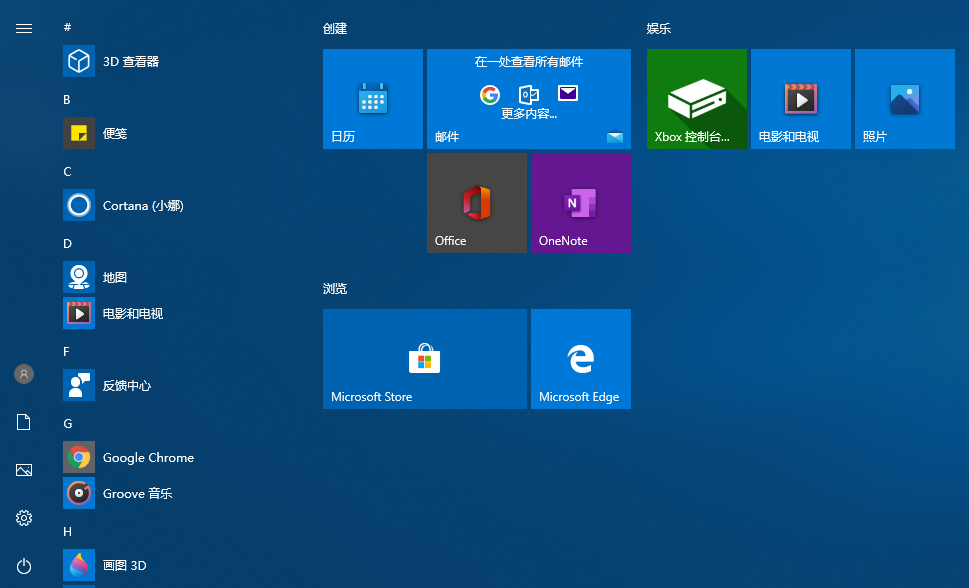Launch the Microsoft Store tile
The height and width of the screenshot is (588, 969).
pos(425,359)
